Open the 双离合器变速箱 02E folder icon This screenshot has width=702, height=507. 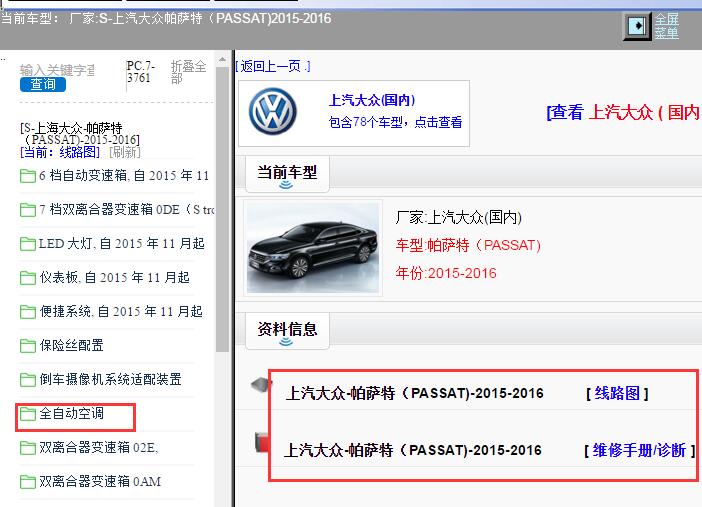click(x=28, y=448)
